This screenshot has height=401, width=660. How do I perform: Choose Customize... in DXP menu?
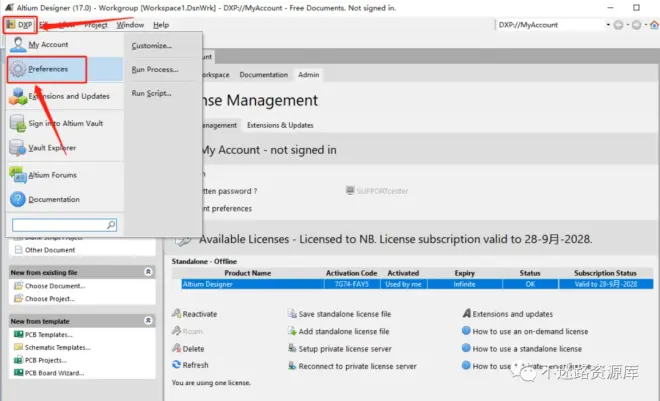pyautogui.click(x=152, y=45)
